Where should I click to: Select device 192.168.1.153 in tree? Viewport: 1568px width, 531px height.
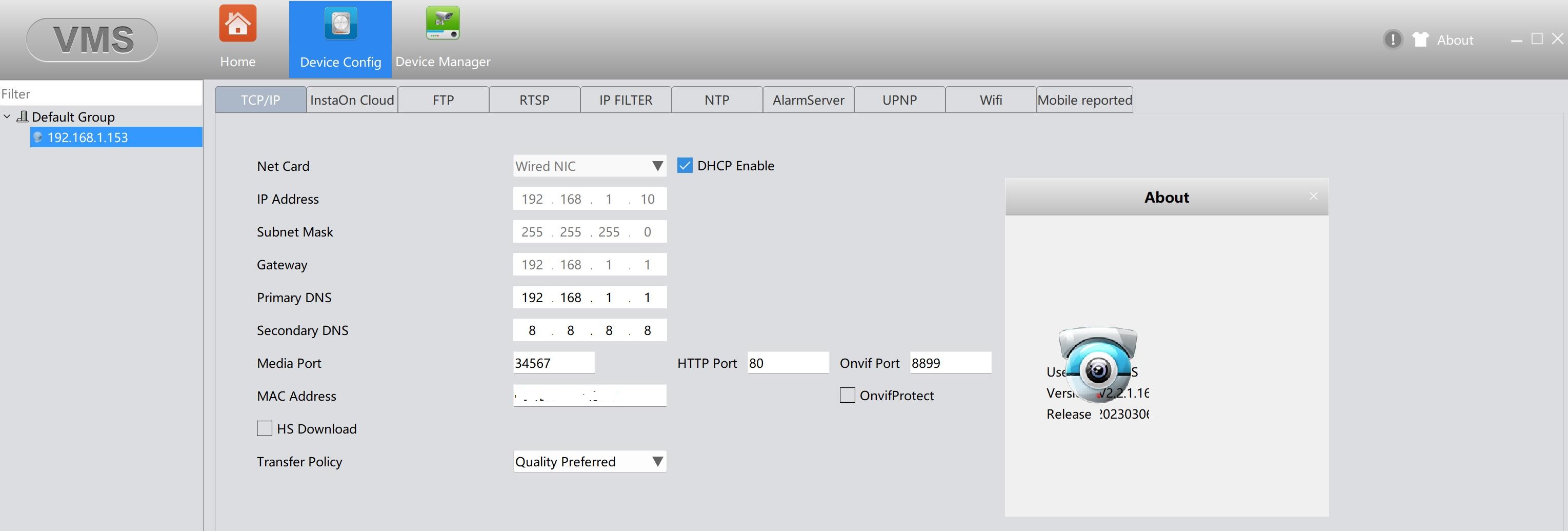coord(88,137)
